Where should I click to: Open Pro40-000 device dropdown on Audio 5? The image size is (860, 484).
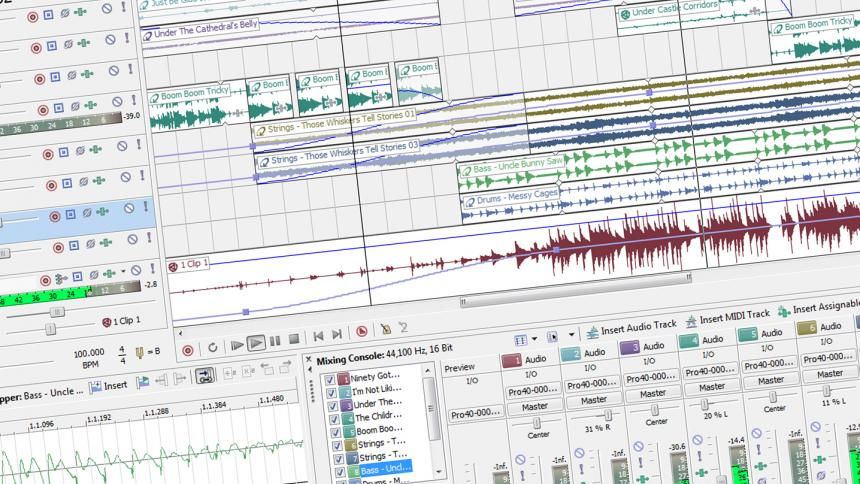coord(768,364)
